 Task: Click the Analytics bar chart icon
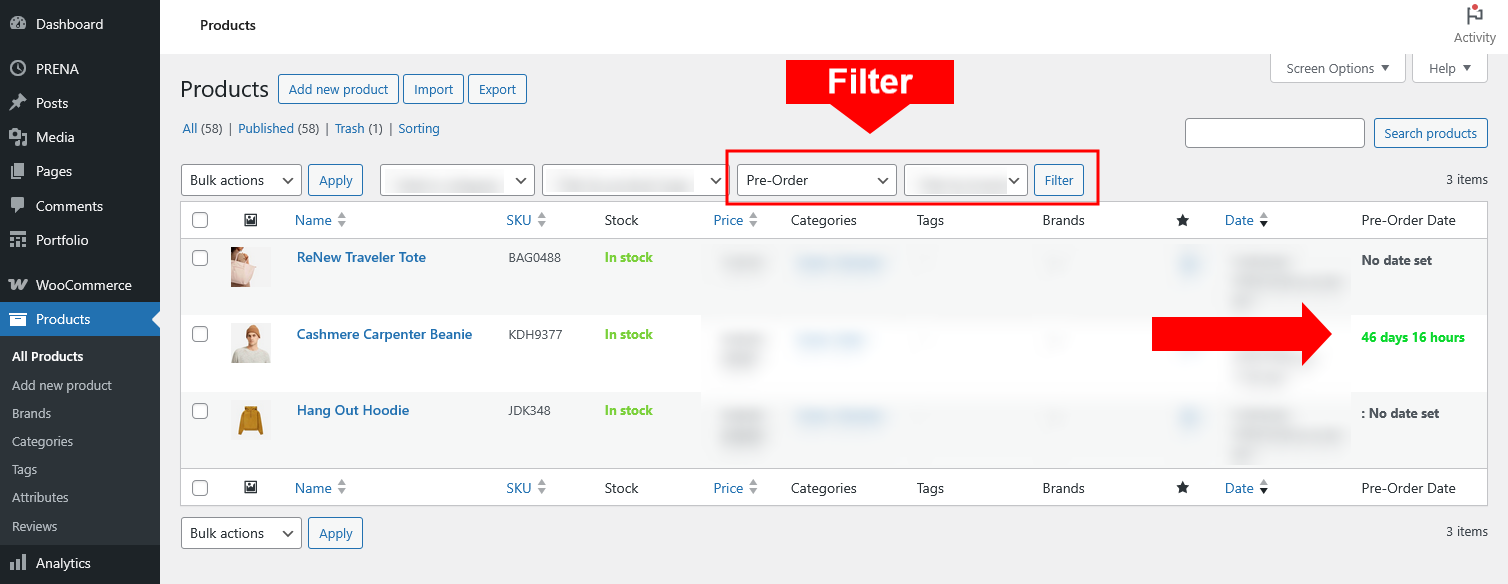coord(18,563)
